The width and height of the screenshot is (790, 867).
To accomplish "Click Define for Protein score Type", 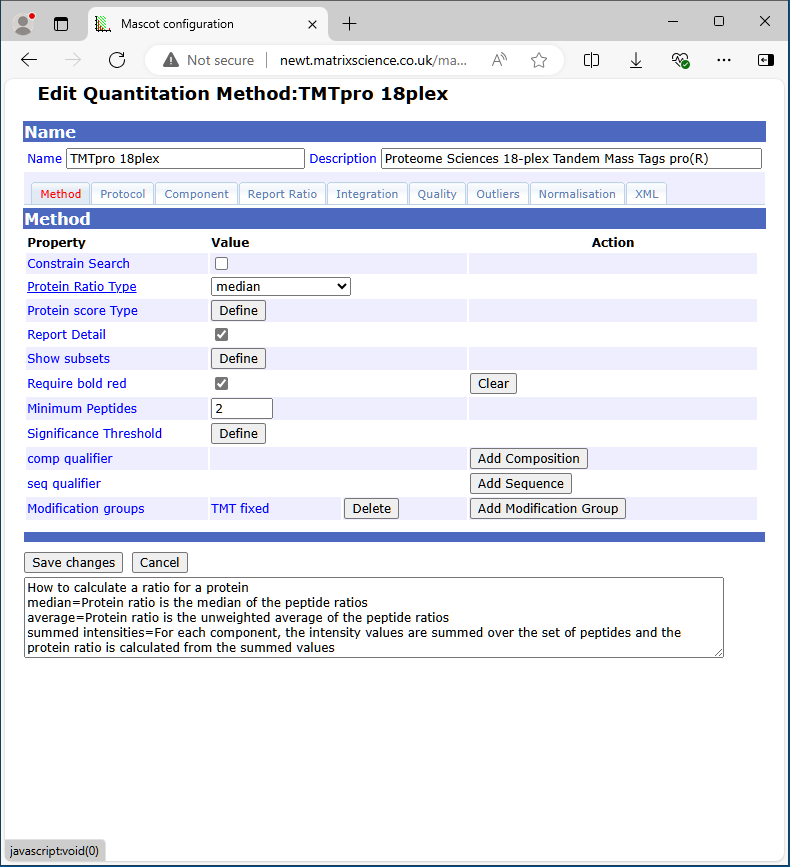I will [x=238, y=311].
